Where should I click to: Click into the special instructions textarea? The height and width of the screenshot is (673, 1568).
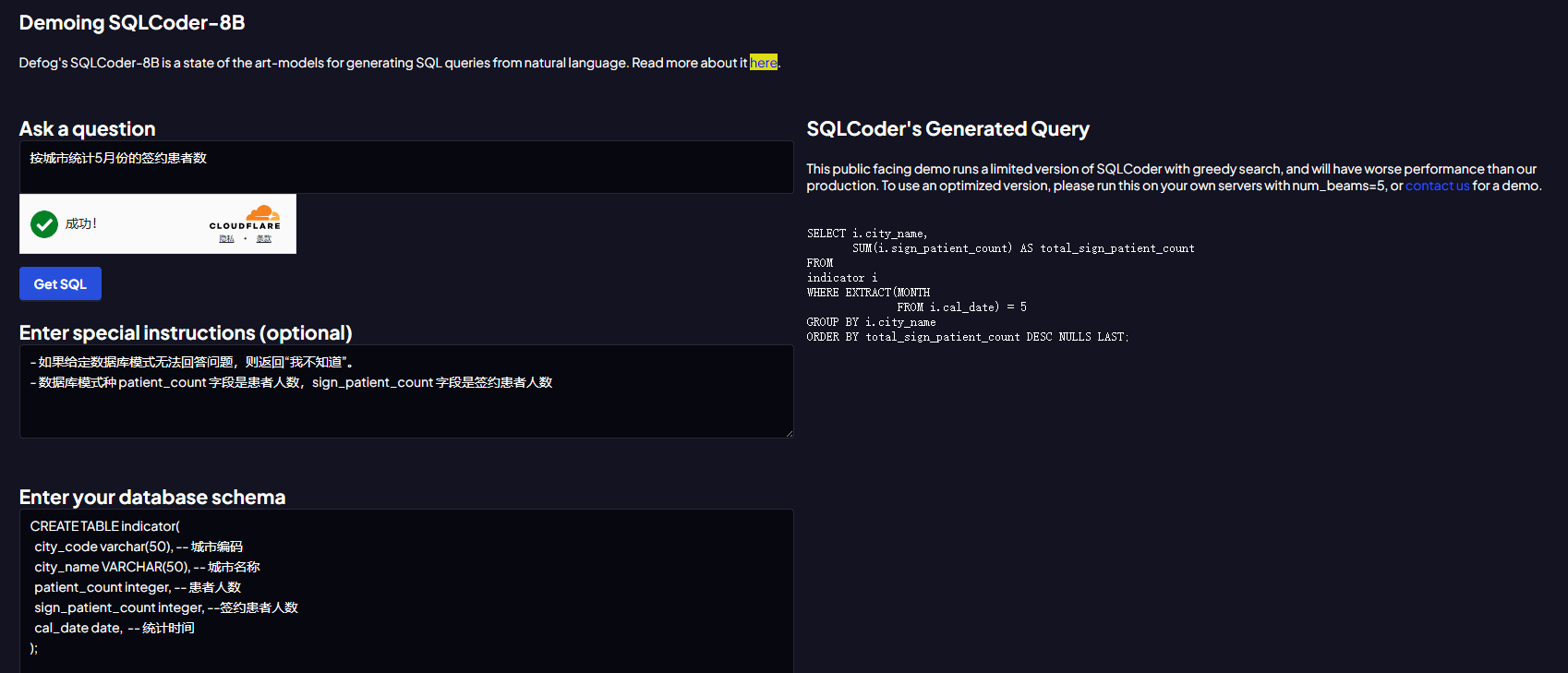pyautogui.click(x=406, y=391)
